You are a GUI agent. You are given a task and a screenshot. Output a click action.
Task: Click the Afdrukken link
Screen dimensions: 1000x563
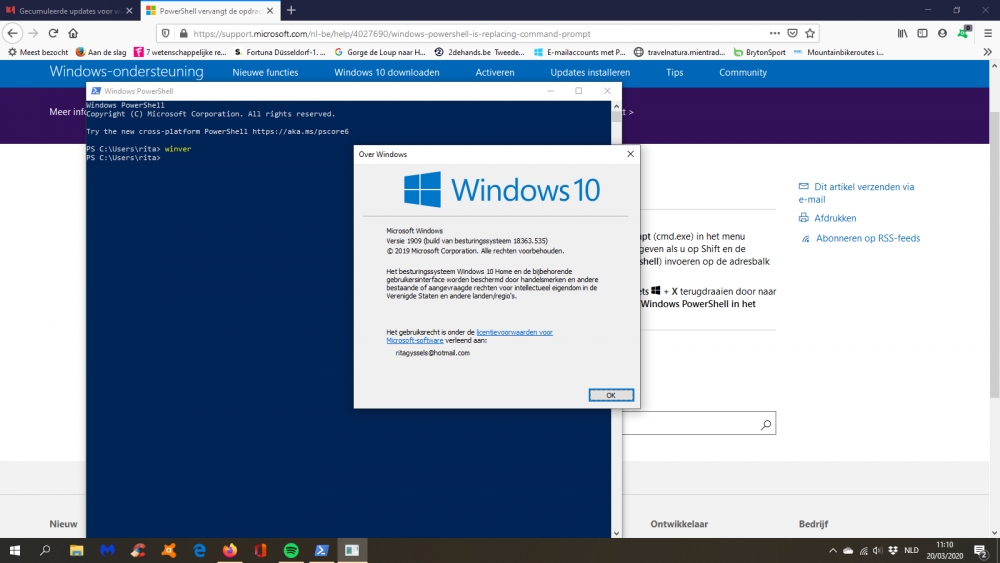coord(835,218)
